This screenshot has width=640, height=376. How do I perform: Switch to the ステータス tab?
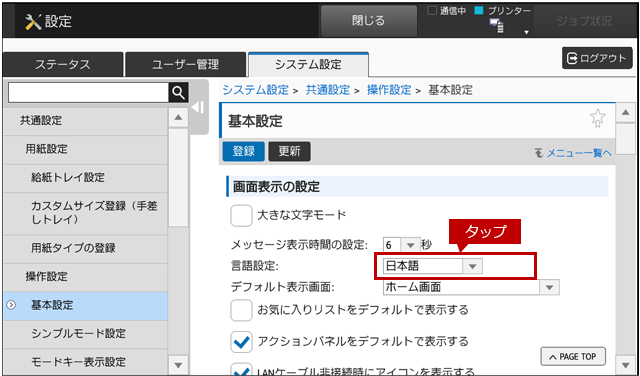click(x=62, y=65)
